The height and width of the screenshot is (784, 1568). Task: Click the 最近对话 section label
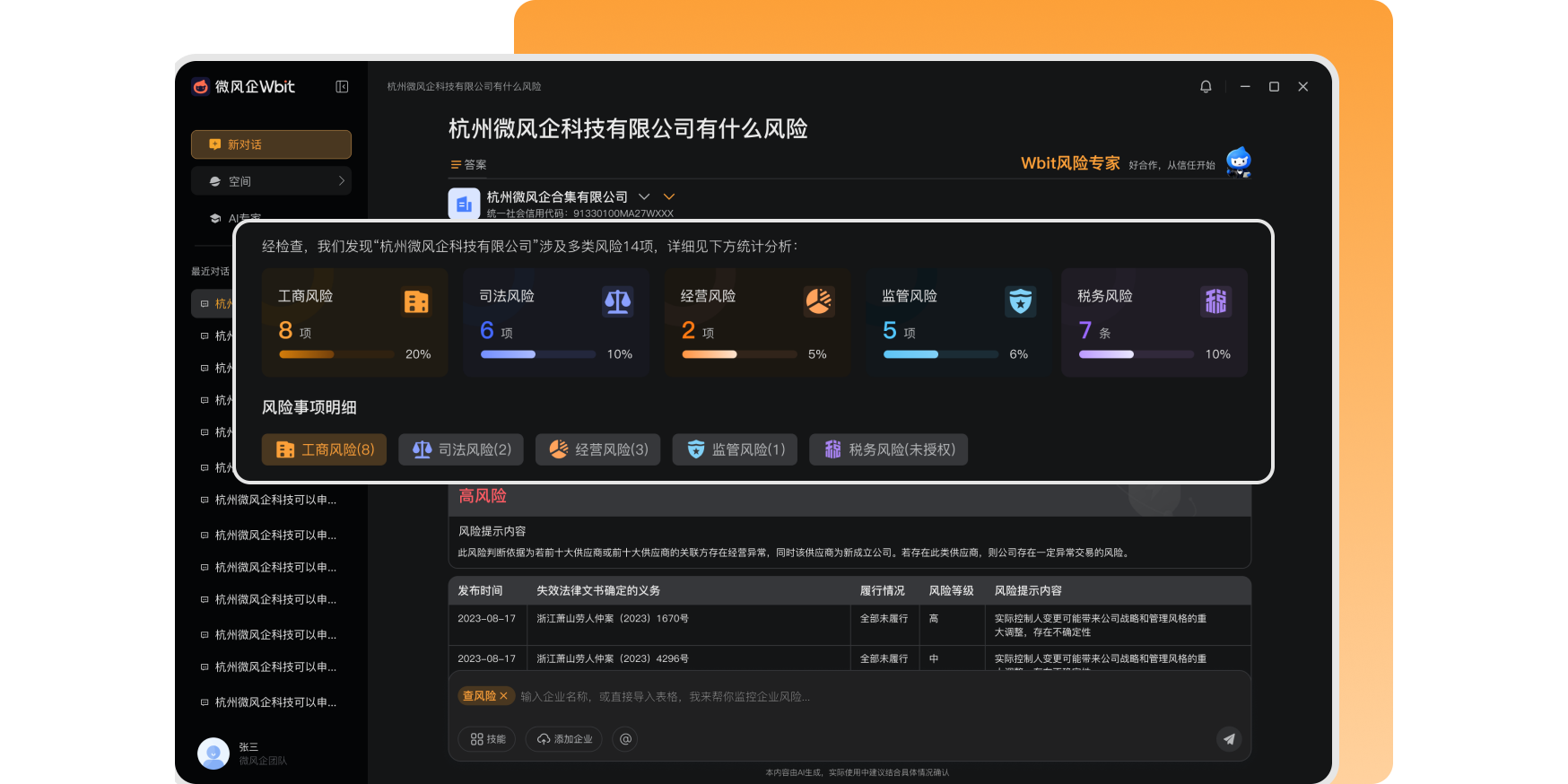click(x=210, y=271)
